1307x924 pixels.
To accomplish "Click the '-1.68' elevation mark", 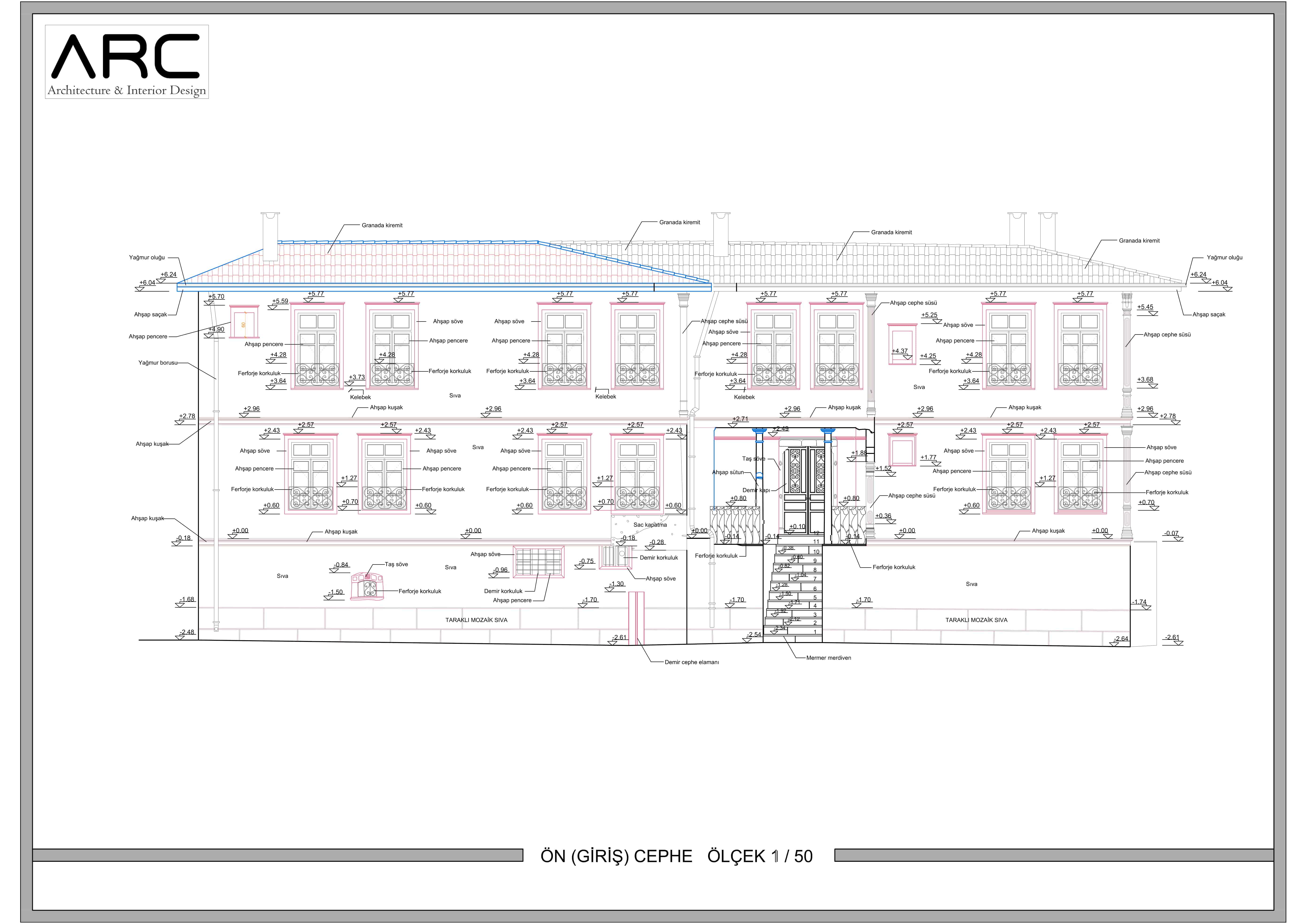I will [187, 599].
